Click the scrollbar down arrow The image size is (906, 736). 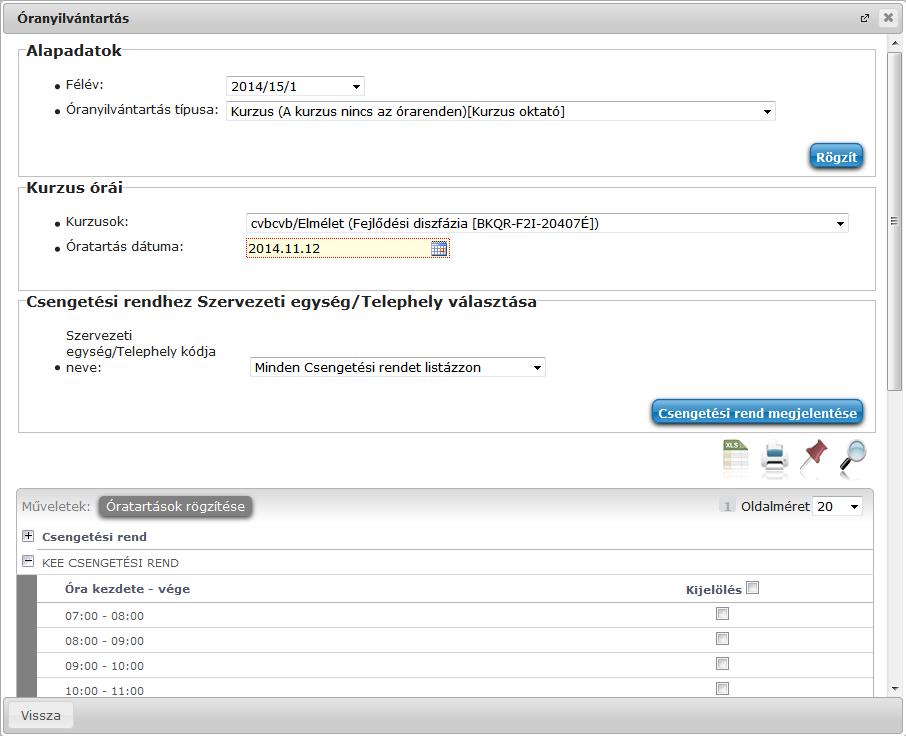pyautogui.click(x=894, y=689)
